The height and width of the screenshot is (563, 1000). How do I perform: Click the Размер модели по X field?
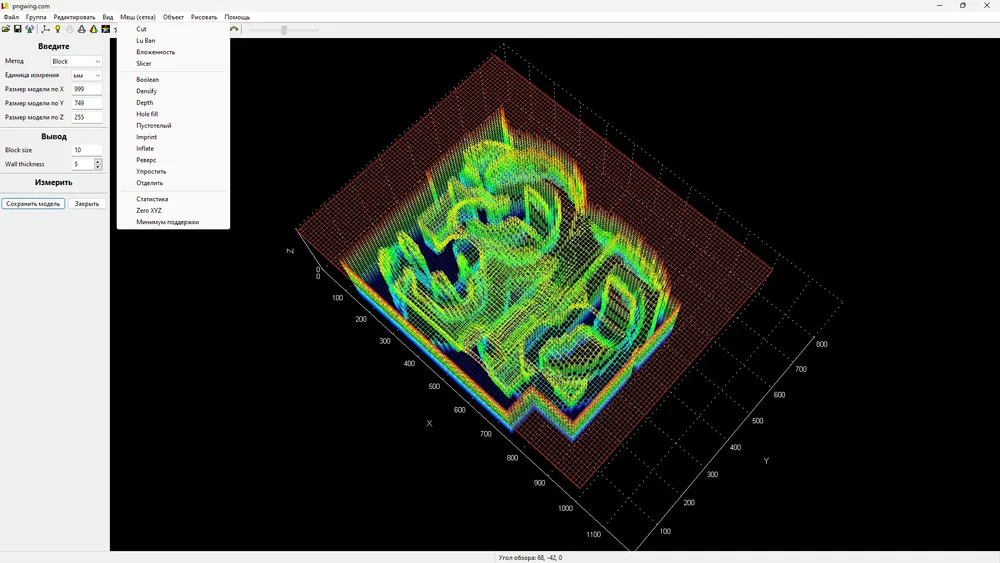tap(87, 89)
